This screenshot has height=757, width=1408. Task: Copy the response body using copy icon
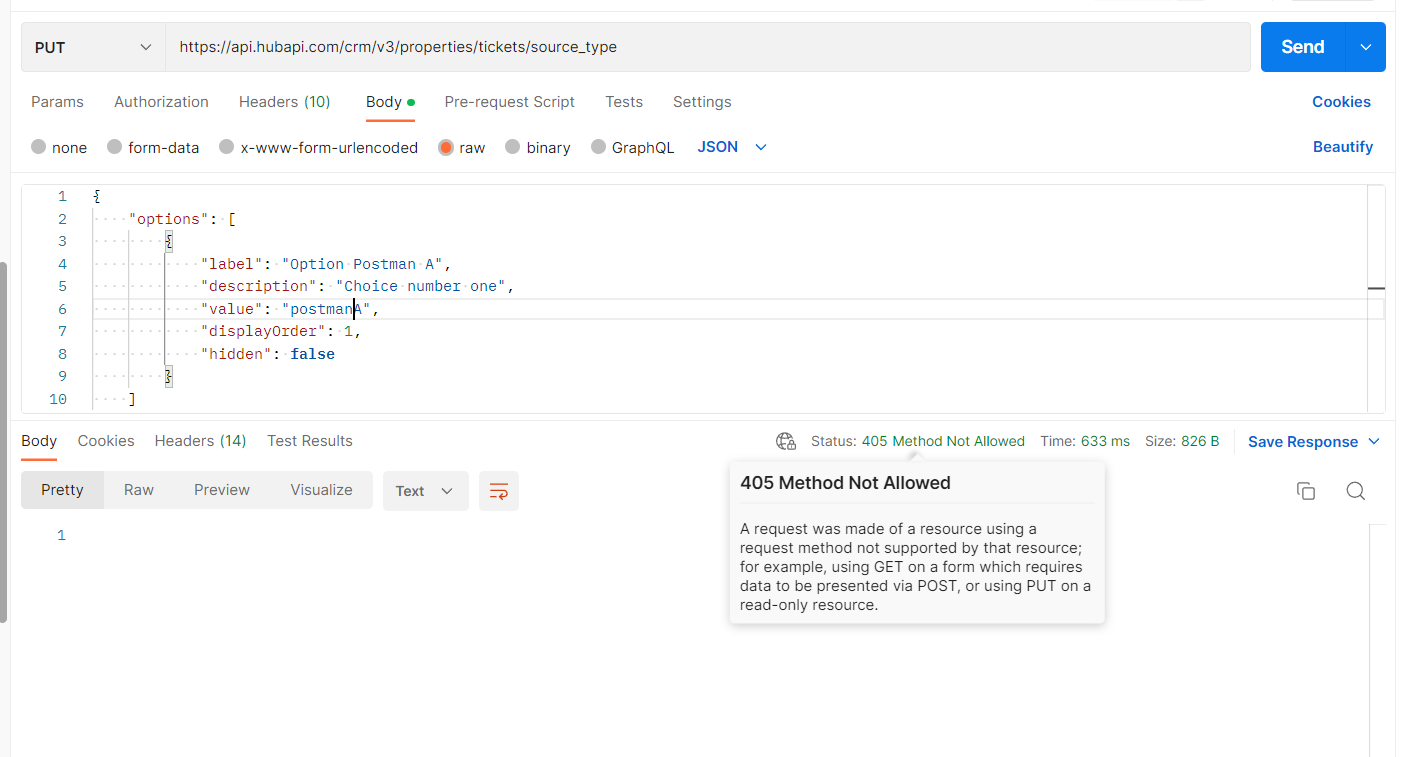click(x=1306, y=491)
